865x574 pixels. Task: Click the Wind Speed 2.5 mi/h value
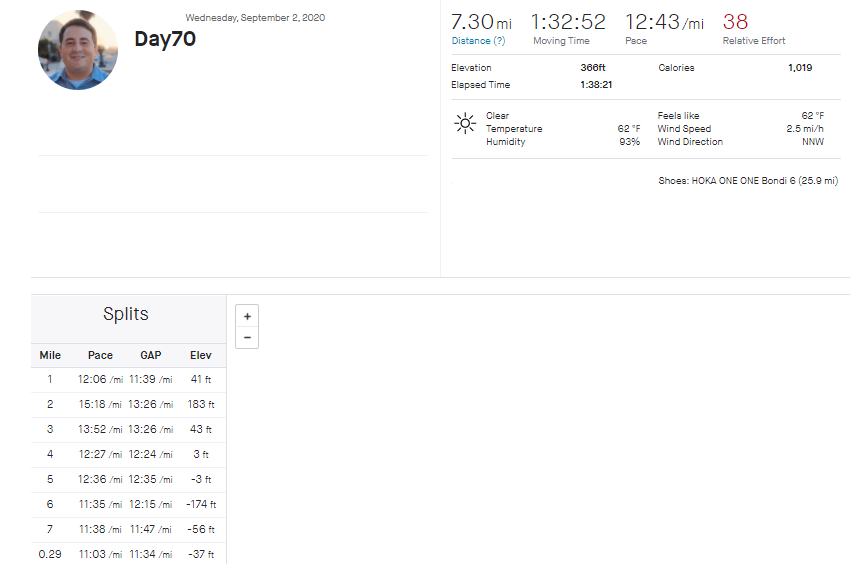coord(805,129)
